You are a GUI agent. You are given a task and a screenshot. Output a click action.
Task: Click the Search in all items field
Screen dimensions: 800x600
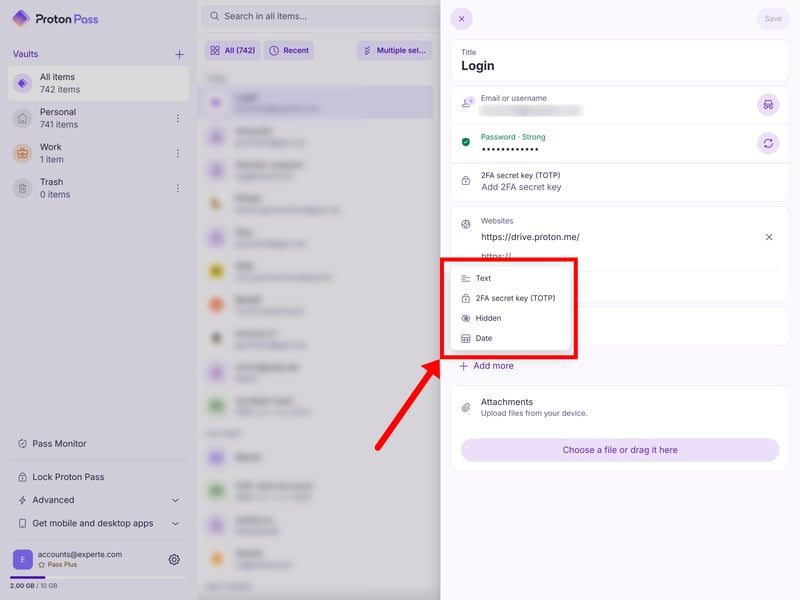pos(320,16)
